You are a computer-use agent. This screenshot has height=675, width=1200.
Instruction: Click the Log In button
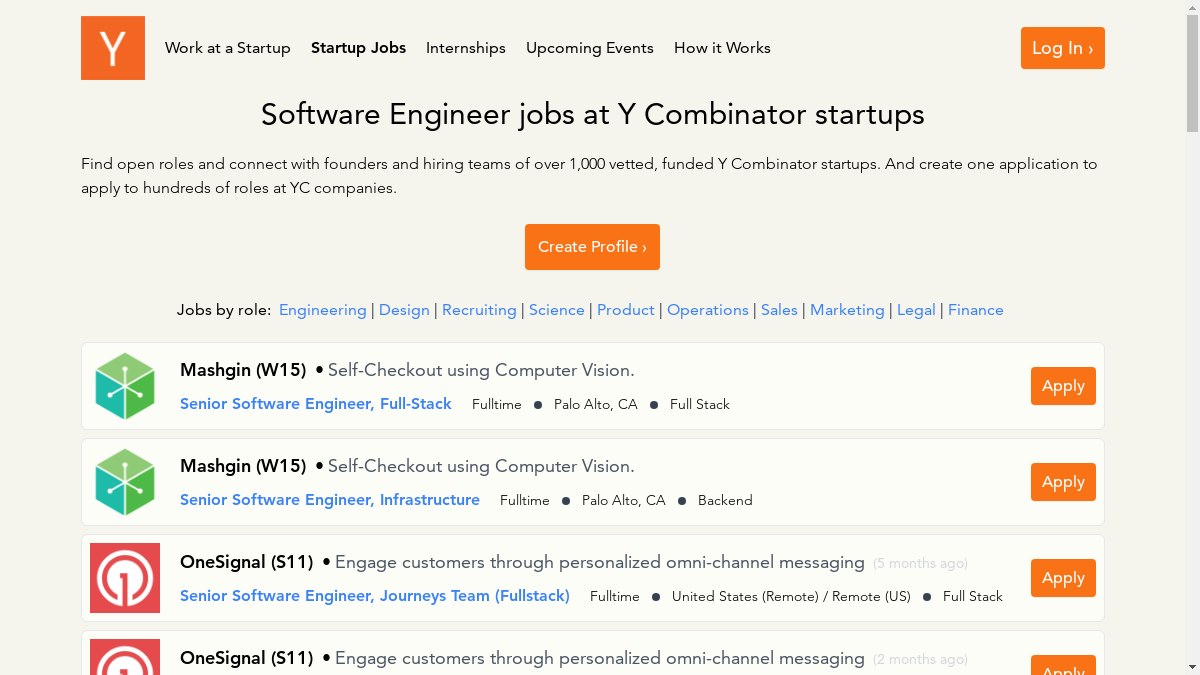(1063, 48)
